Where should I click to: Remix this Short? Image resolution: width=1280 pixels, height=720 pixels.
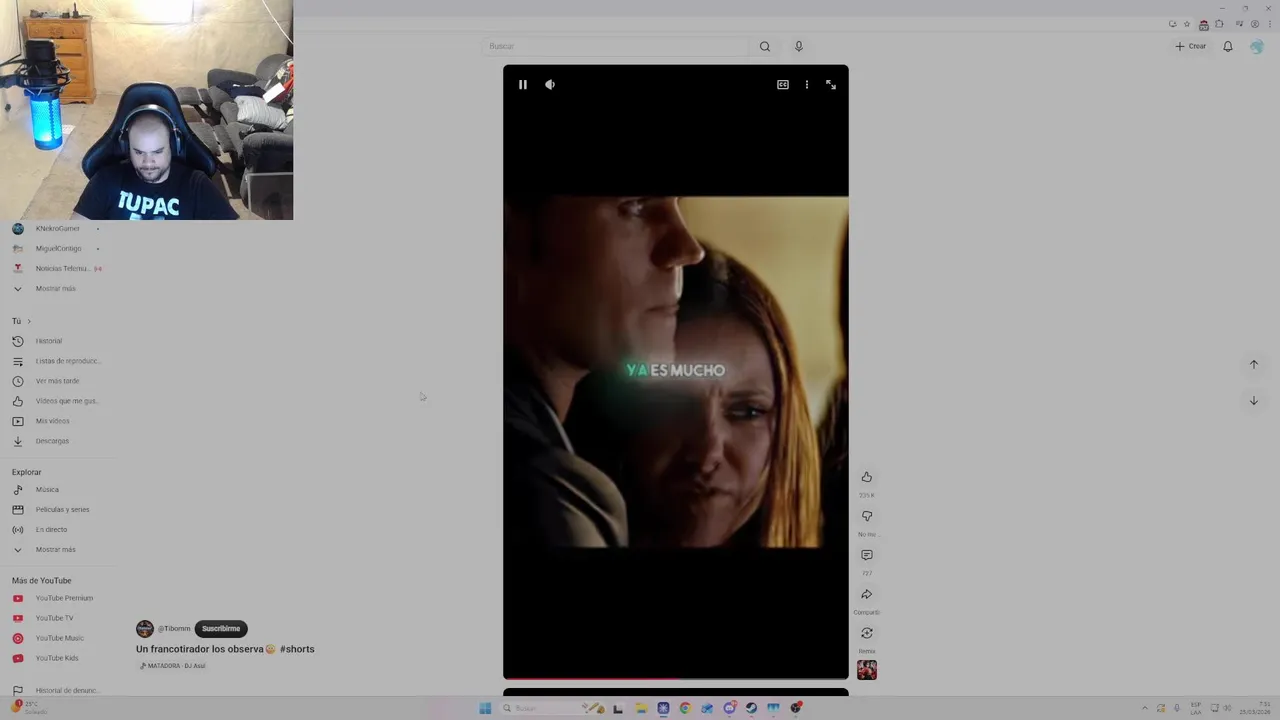pyautogui.click(x=867, y=633)
